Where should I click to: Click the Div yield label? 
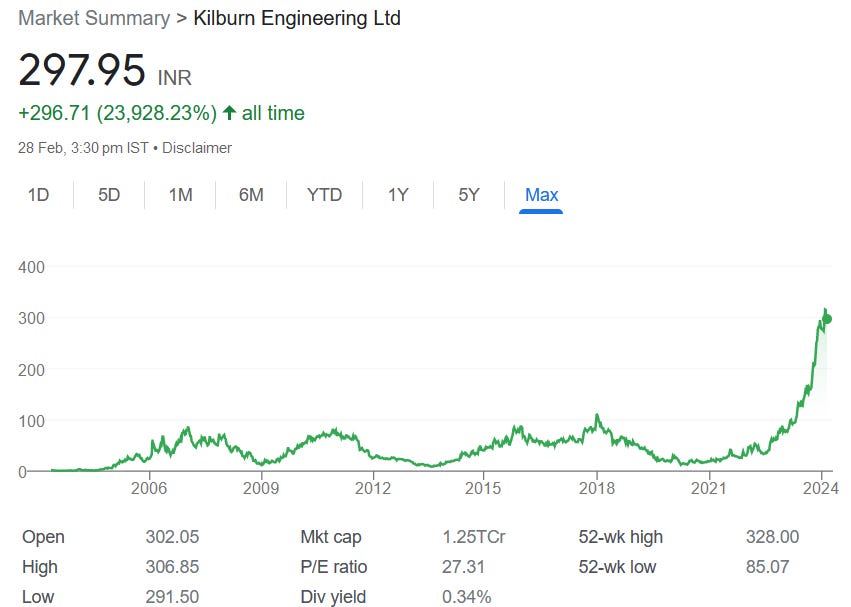pyautogui.click(x=333, y=597)
